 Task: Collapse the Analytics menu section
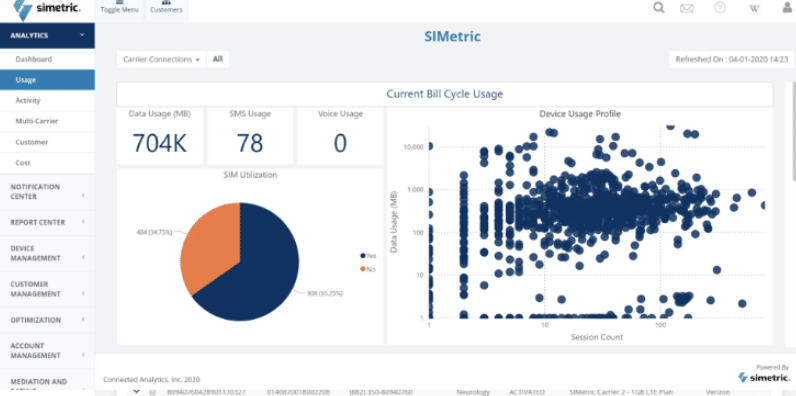pyautogui.click(x=47, y=36)
